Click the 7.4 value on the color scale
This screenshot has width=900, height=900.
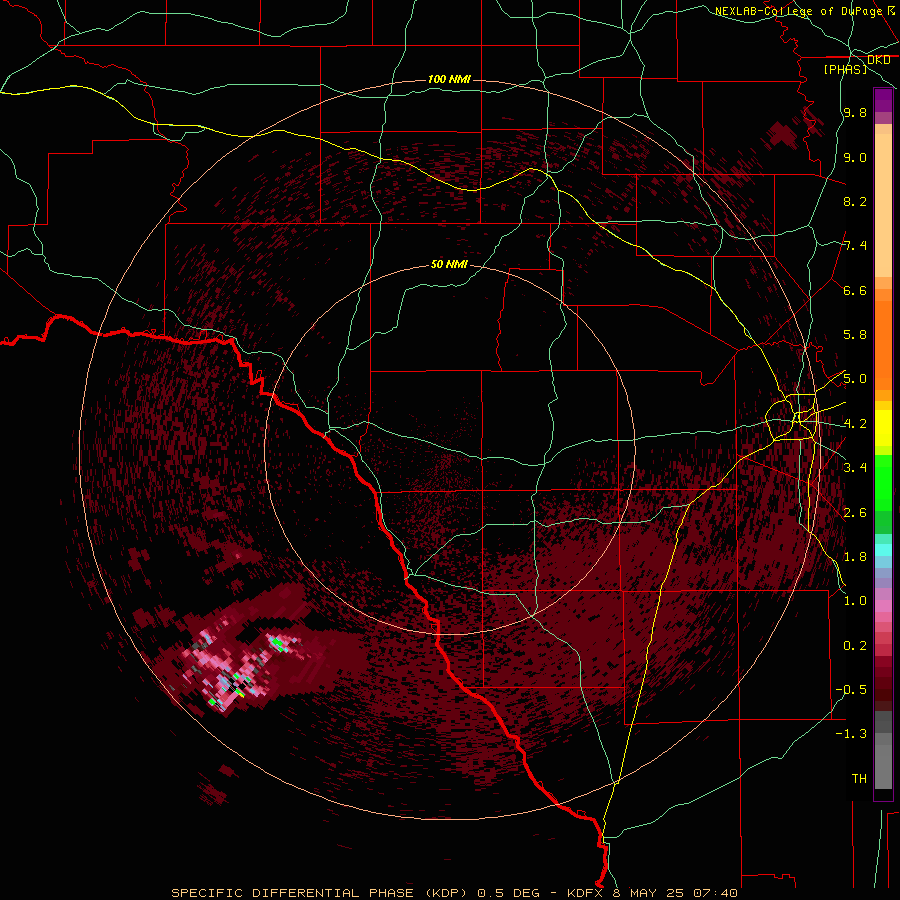pyautogui.click(x=855, y=246)
